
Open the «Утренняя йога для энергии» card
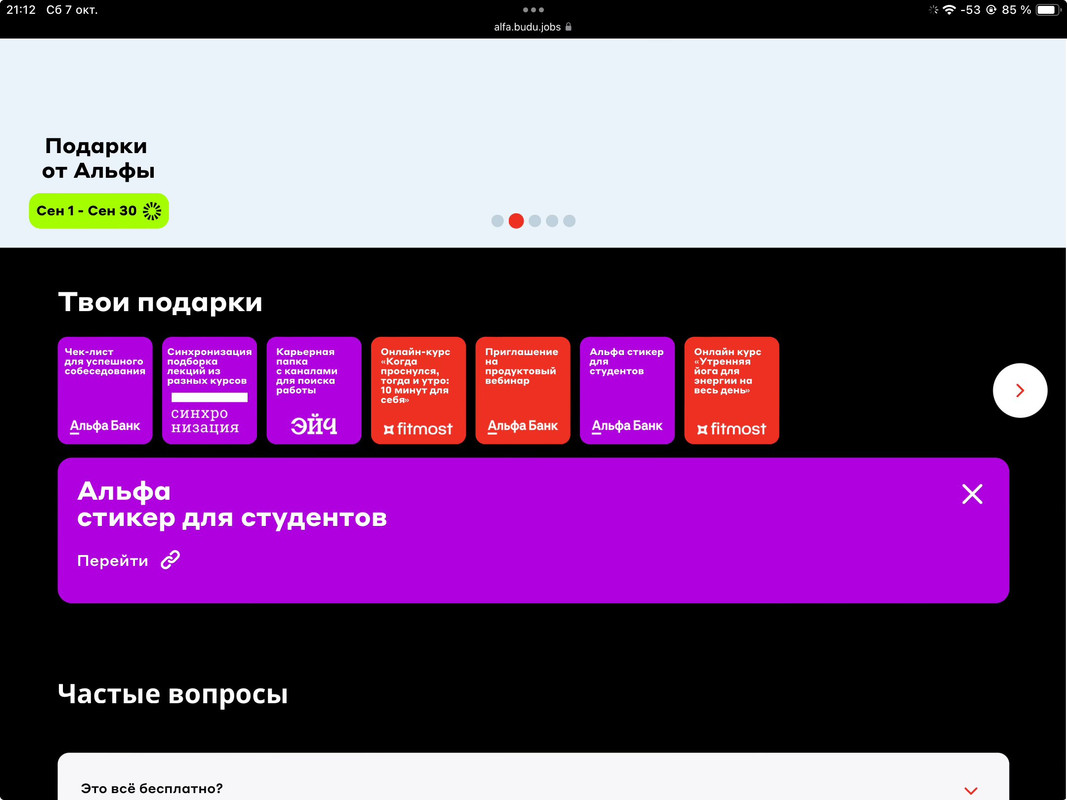click(732, 390)
